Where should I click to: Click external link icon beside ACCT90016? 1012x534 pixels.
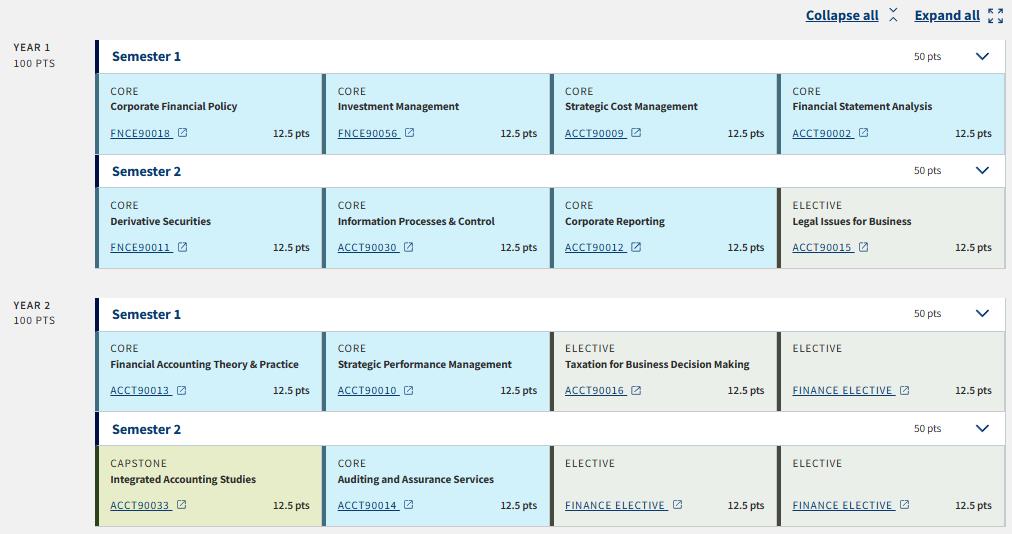636,390
